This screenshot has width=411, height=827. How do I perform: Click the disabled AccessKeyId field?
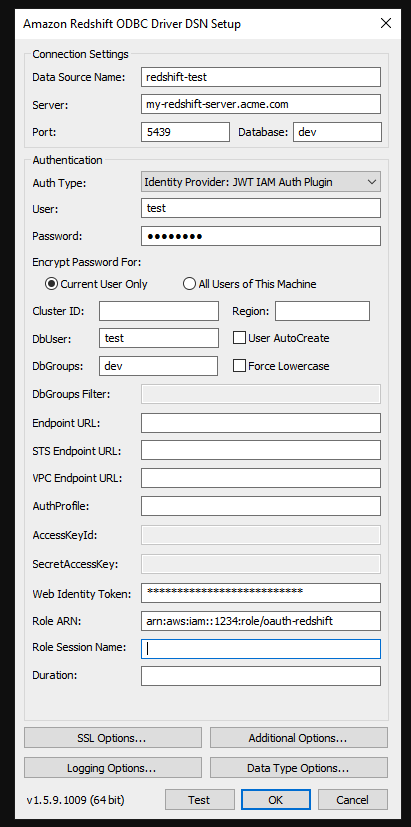[261, 535]
